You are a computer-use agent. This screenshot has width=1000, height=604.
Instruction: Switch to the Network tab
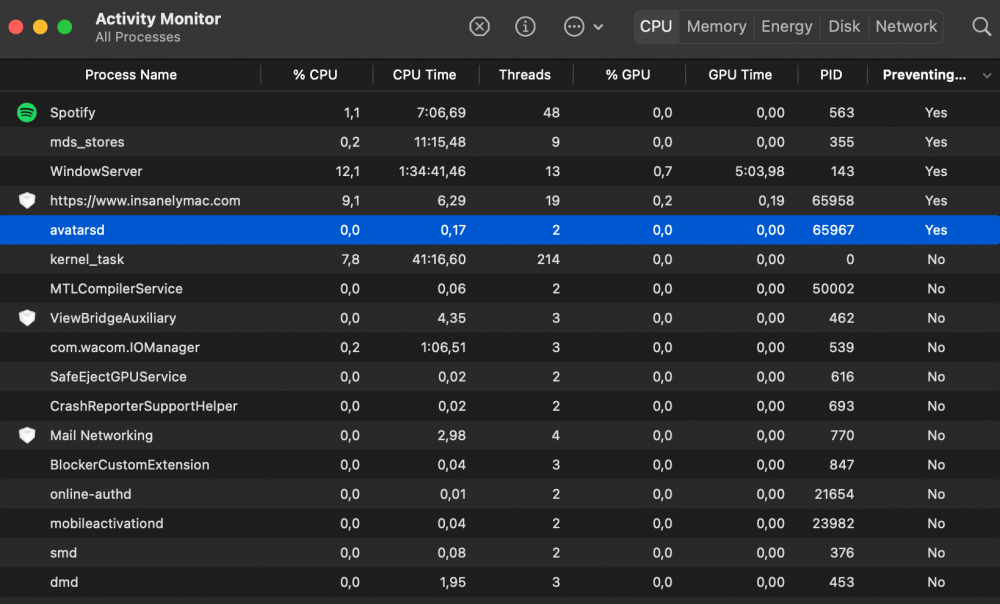906,27
